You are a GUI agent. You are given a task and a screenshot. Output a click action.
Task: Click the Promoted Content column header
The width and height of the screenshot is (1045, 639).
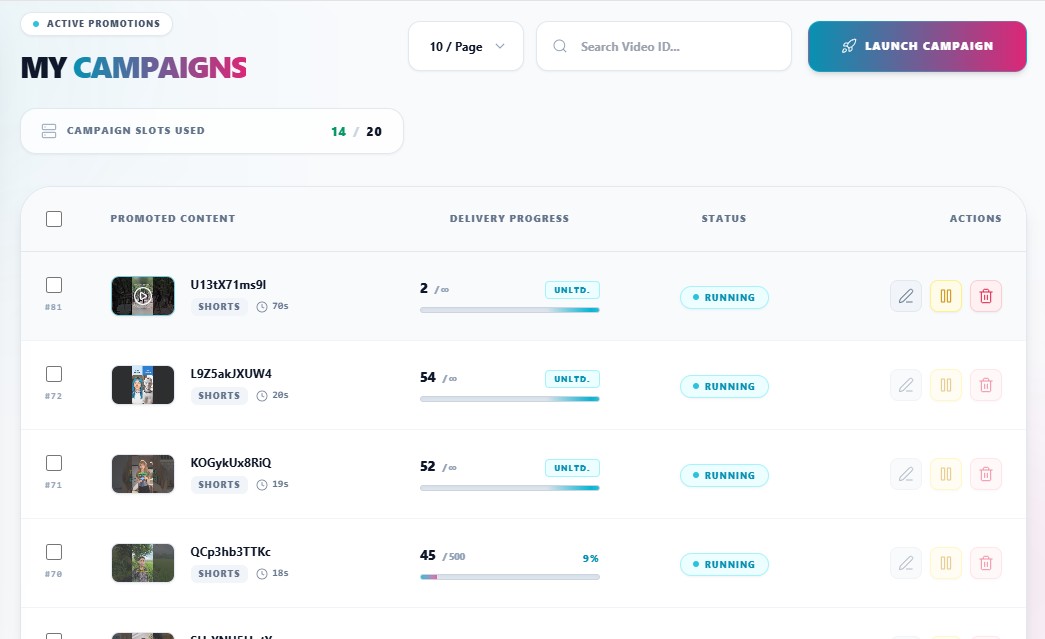pyautogui.click(x=173, y=219)
